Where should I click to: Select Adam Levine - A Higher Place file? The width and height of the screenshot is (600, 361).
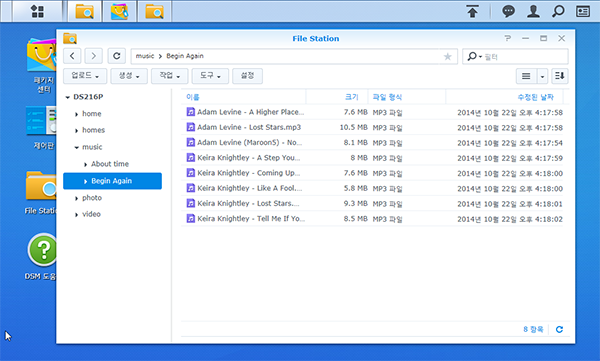point(372,112)
